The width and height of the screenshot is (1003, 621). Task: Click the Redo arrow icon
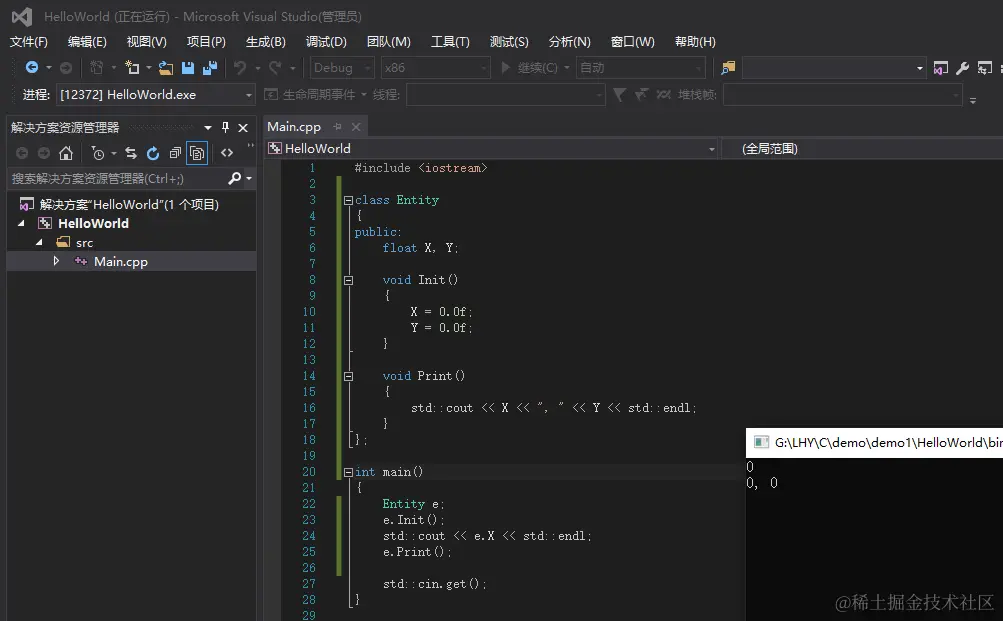275,67
